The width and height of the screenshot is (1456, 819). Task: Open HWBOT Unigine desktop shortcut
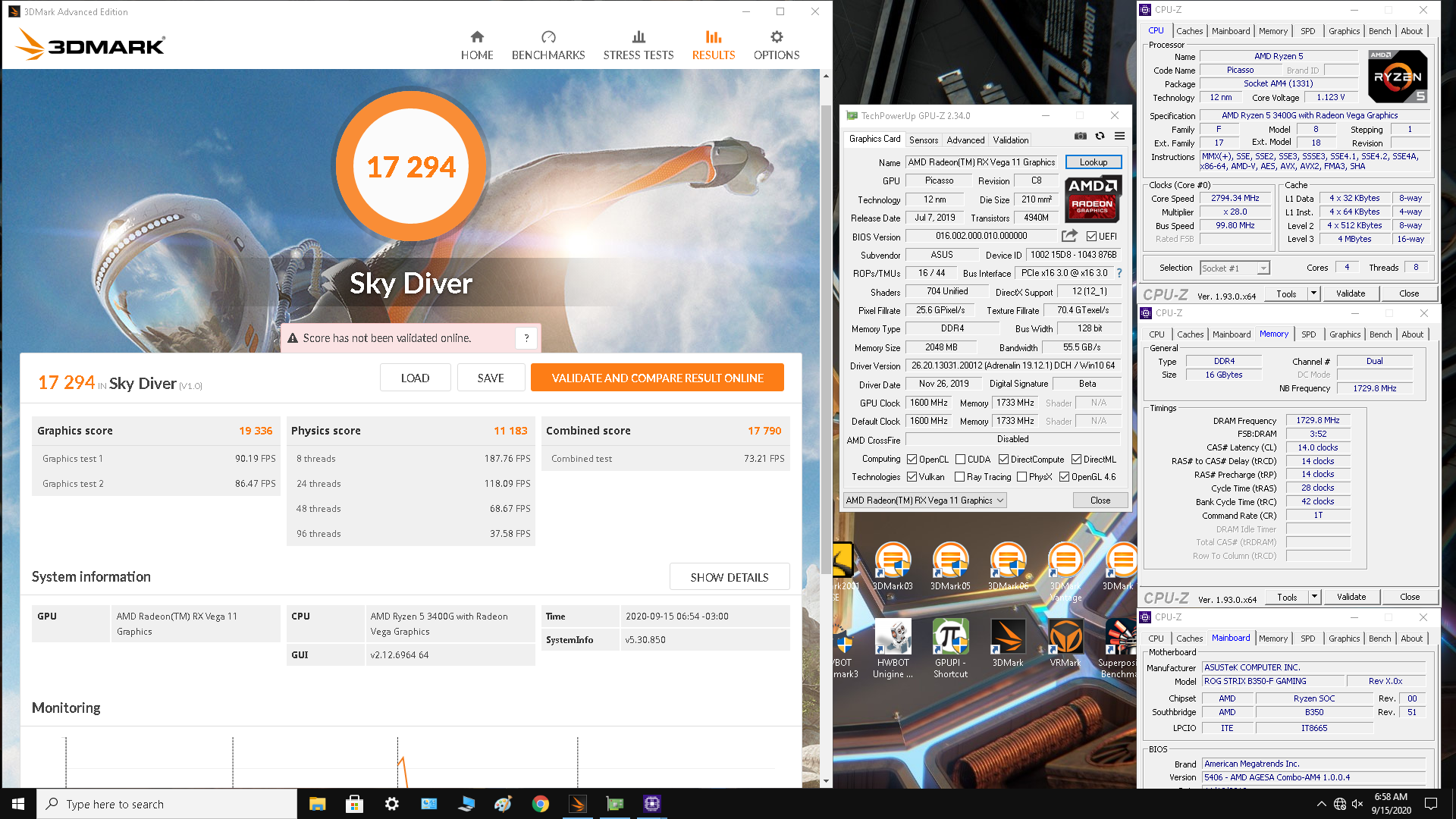point(893,648)
